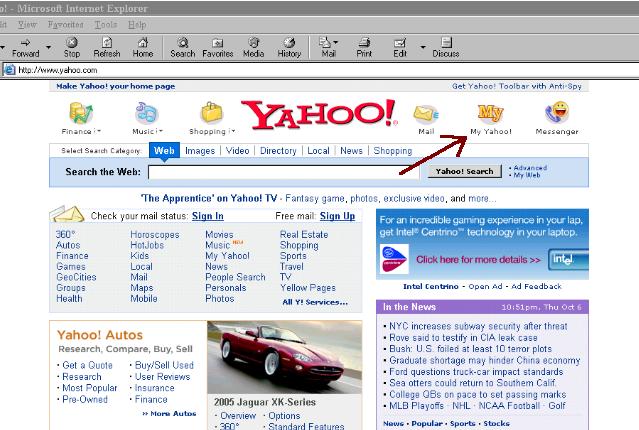
Task: Click the Yahoo! Search button
Action: pyautogui.click(x=465, y=172)
